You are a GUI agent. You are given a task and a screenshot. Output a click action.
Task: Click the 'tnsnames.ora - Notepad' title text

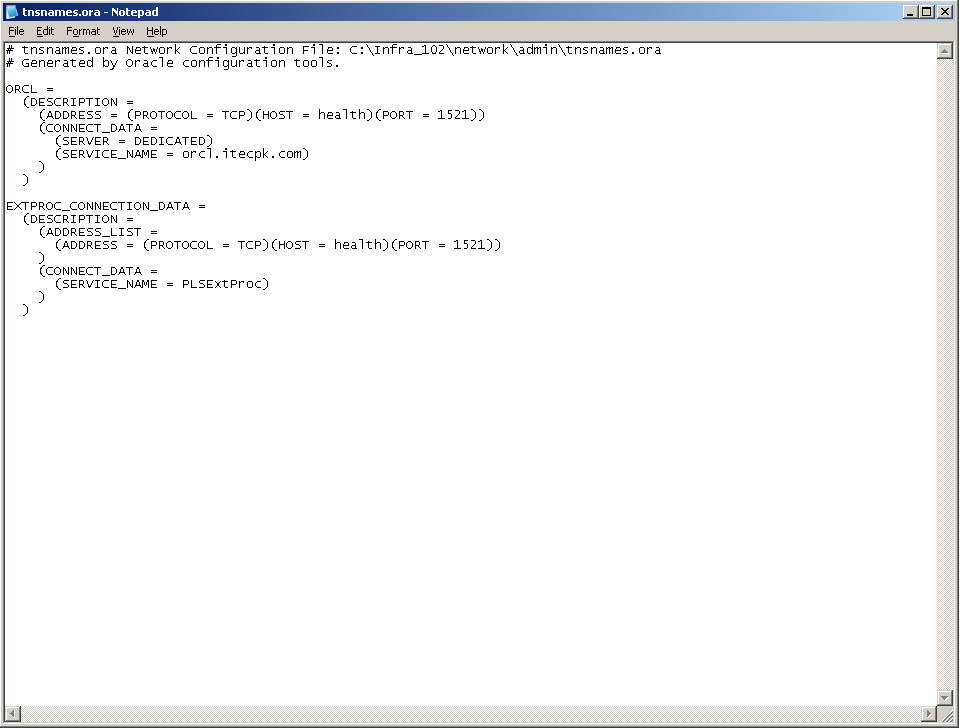tap(91, 12)
